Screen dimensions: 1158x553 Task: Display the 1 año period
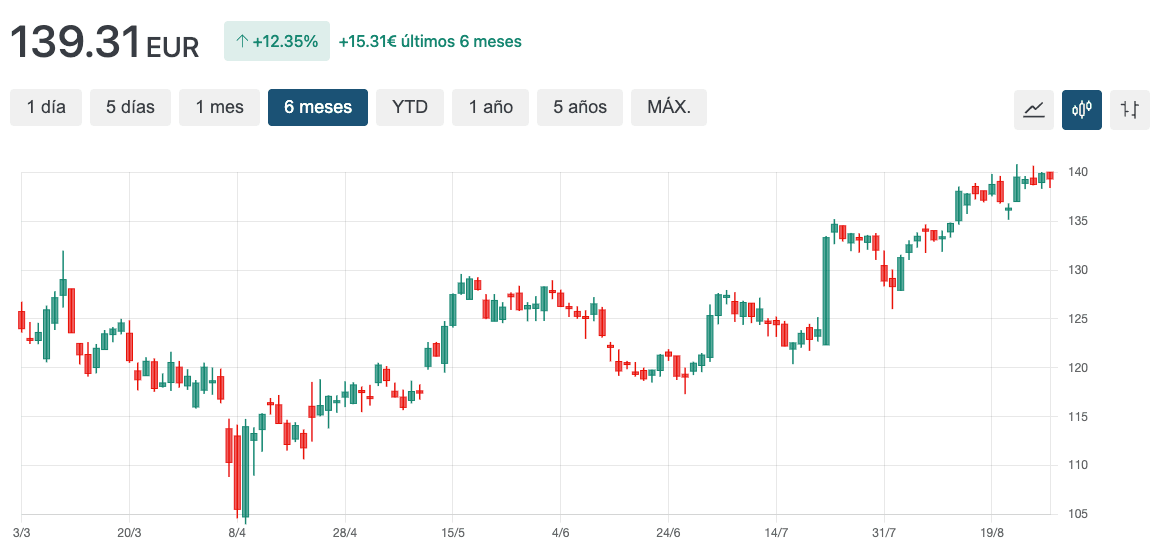click(490, 107)
